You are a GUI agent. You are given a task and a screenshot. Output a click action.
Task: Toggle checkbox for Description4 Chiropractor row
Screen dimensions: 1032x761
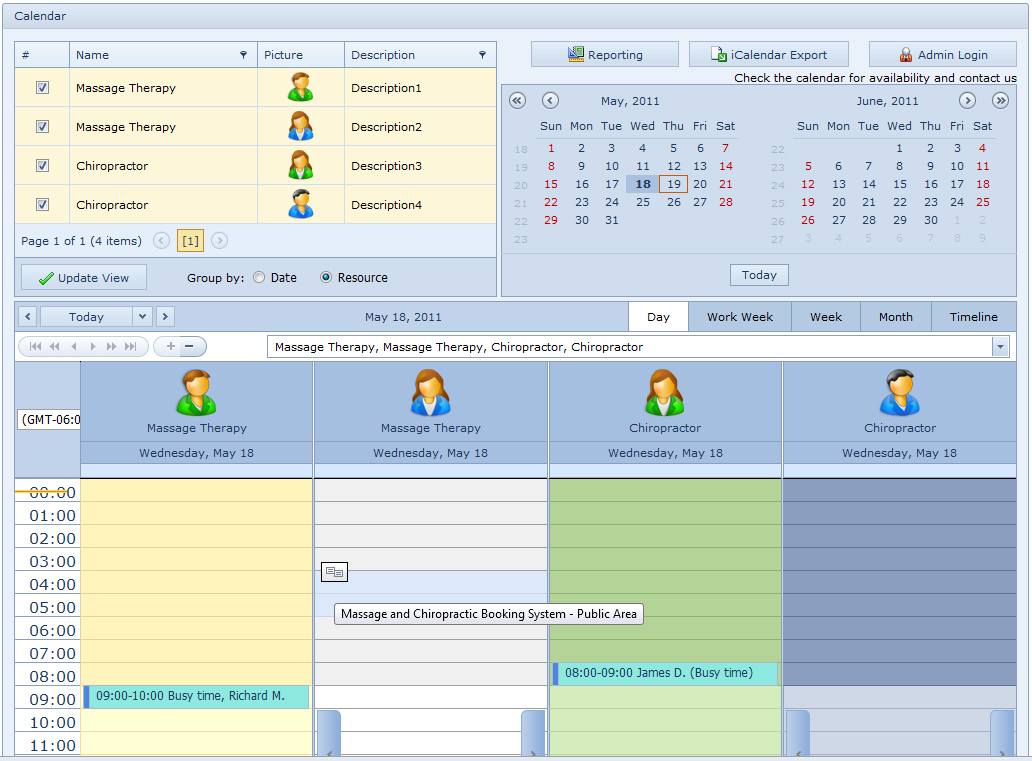(42, 205)
